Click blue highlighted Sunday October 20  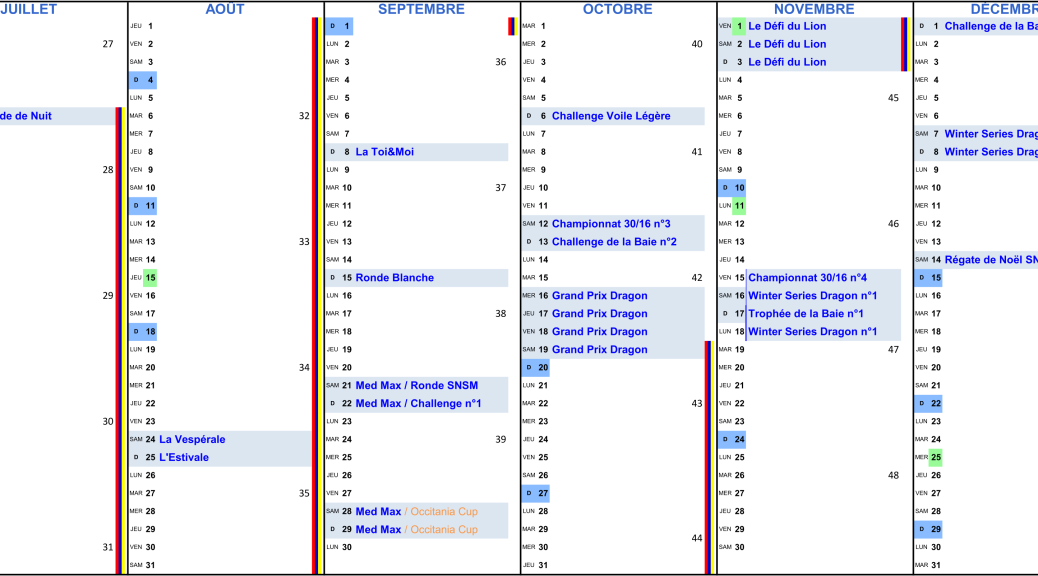coord(536,367)
